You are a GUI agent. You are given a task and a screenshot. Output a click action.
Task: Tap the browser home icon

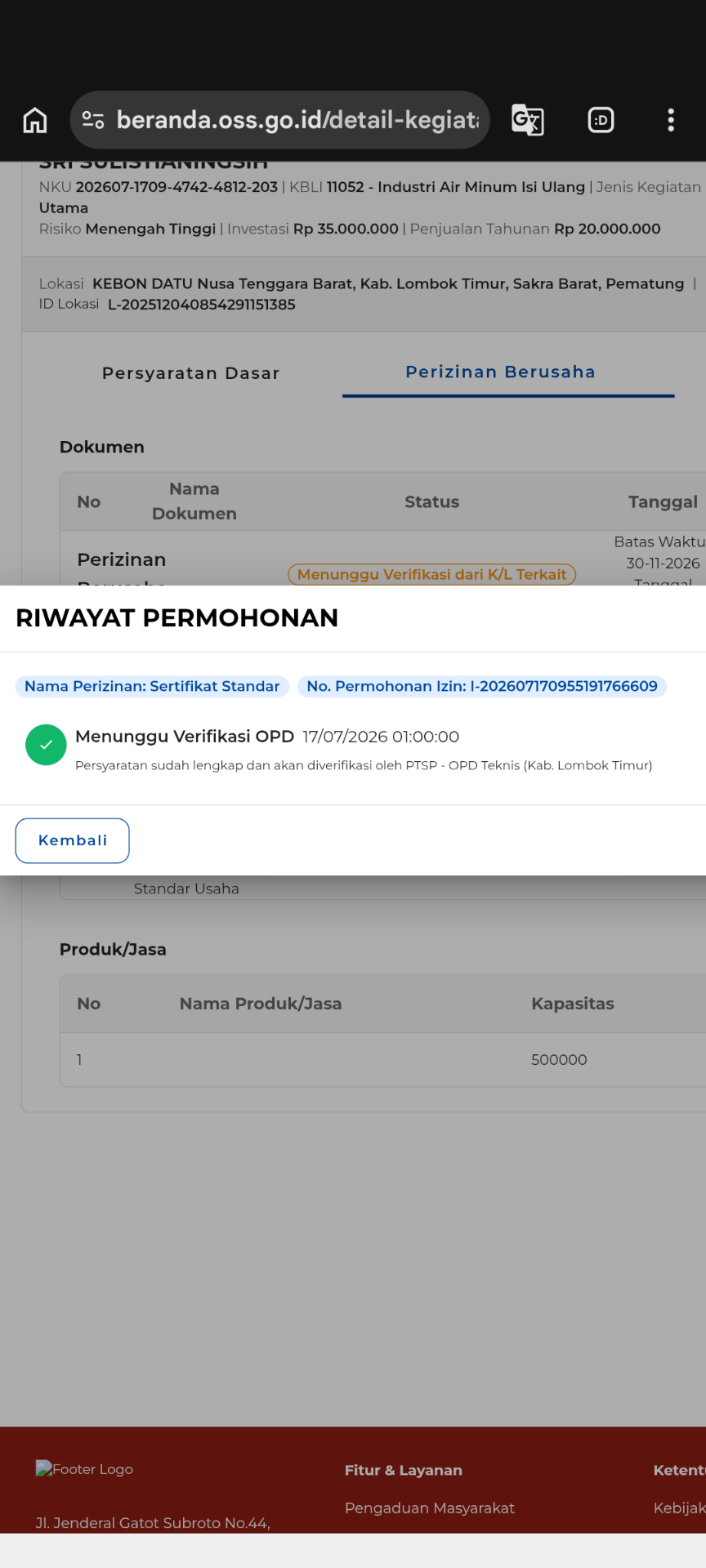click(35, 120)
